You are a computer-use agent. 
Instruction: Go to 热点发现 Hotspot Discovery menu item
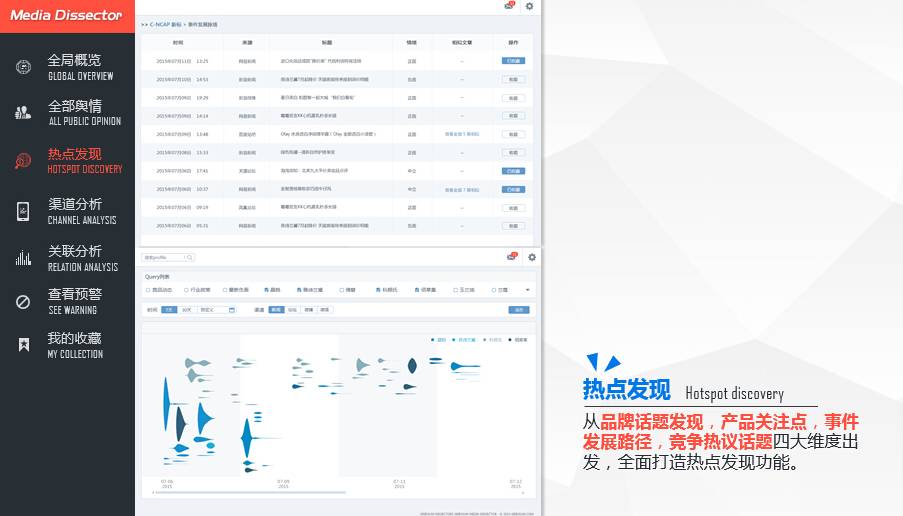[x=85, y=161]
